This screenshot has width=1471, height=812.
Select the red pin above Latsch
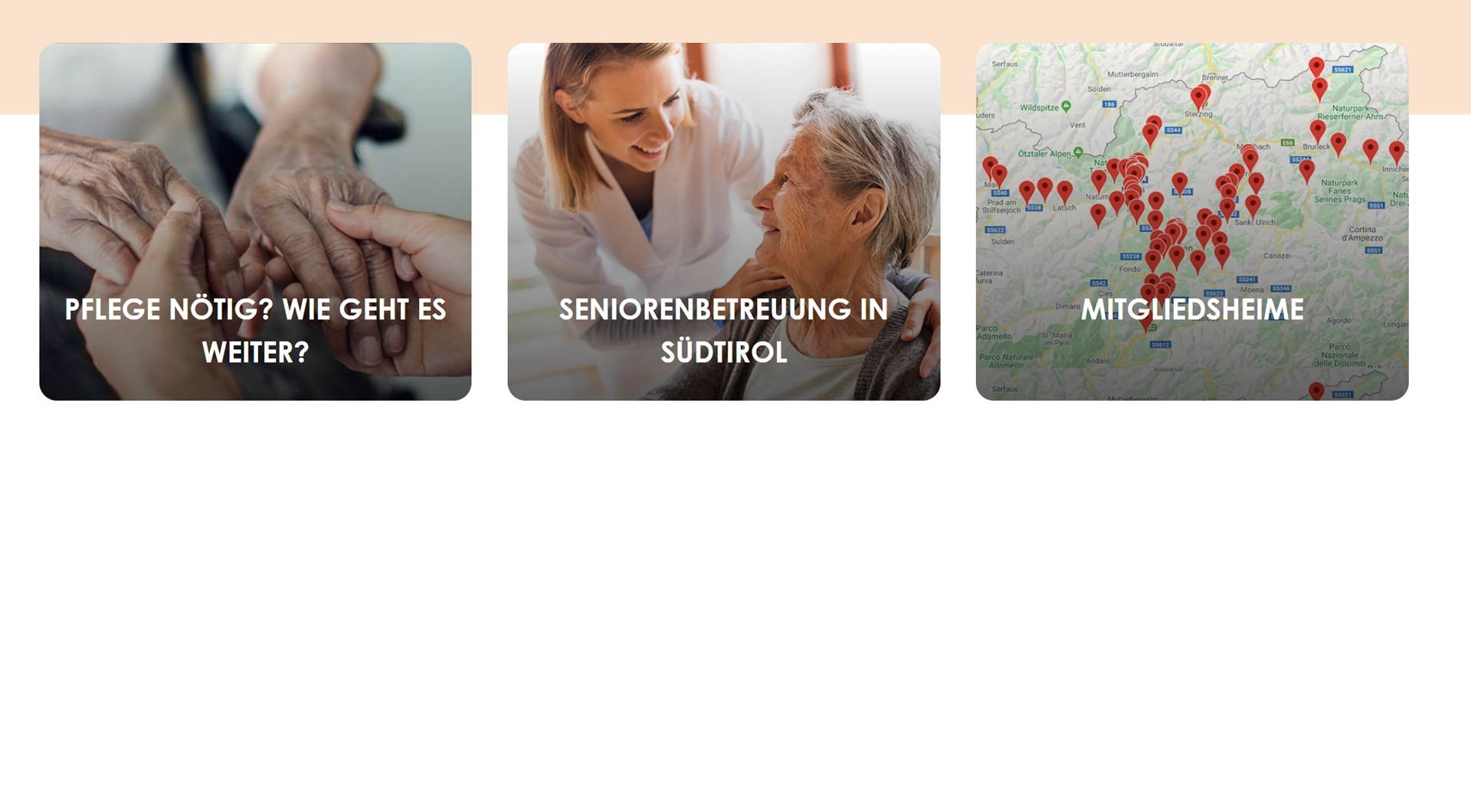(1064, 192)
